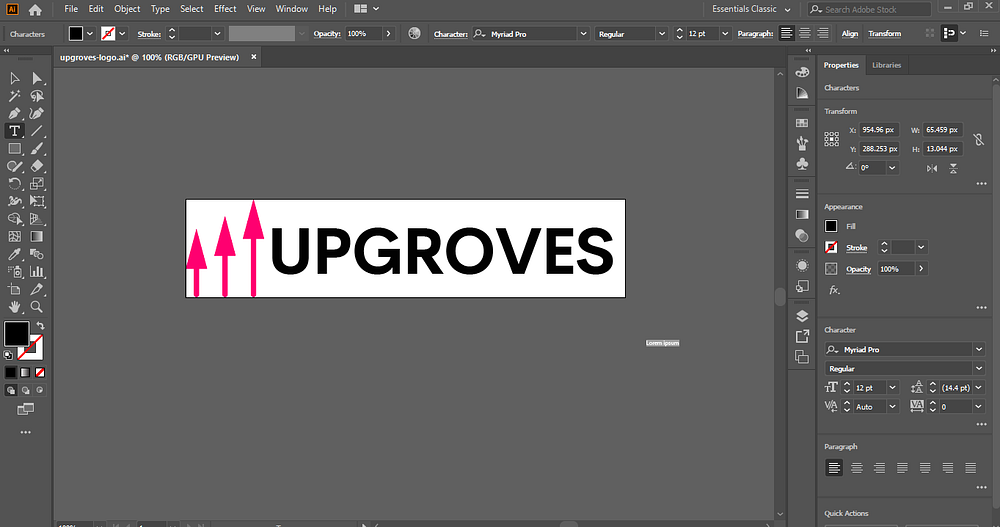Flip selection horizontally in Transform
This screenshot has height=527, width=1000.
(x=932, y=168)
